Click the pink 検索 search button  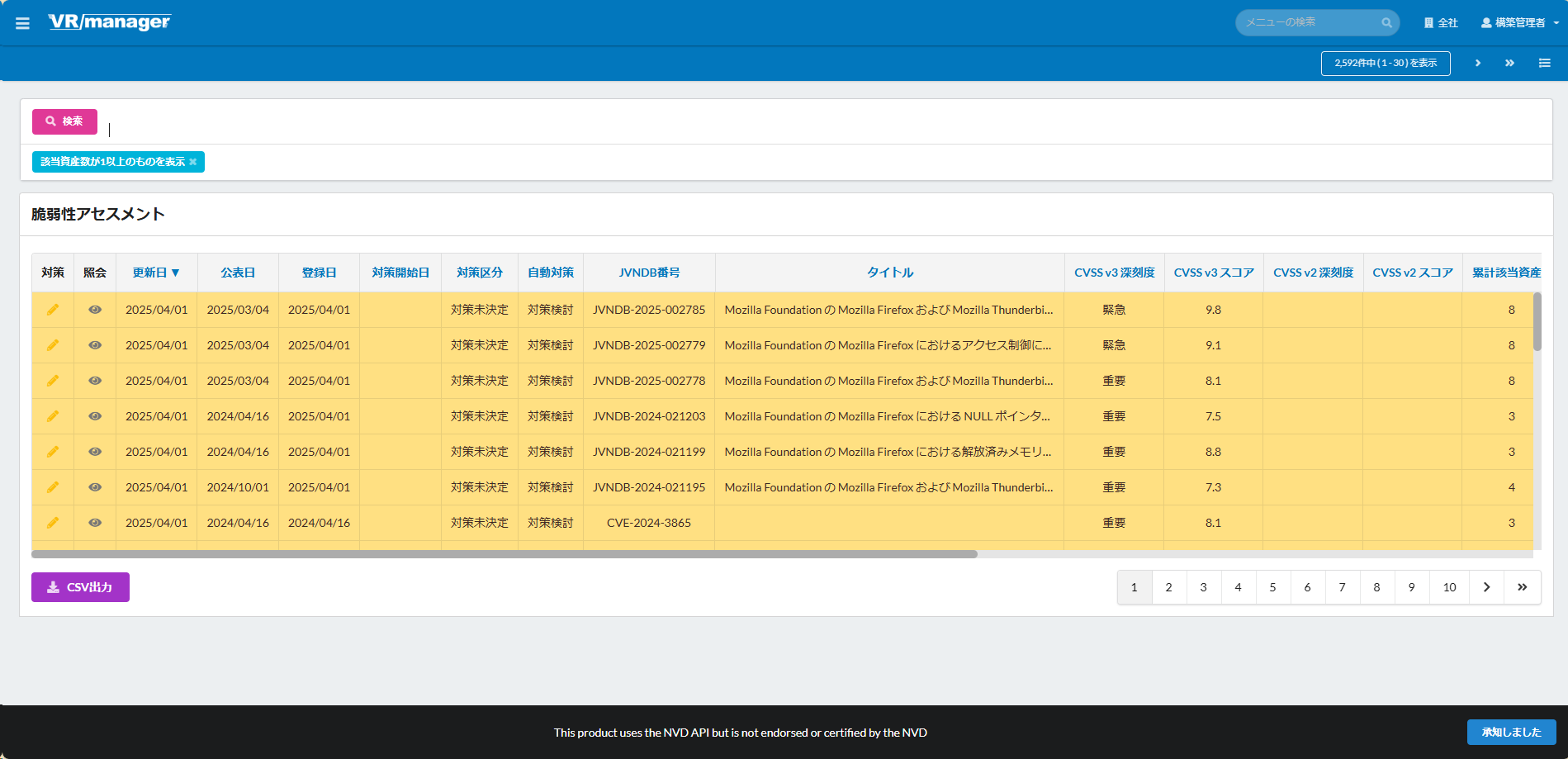coord(64,121)
